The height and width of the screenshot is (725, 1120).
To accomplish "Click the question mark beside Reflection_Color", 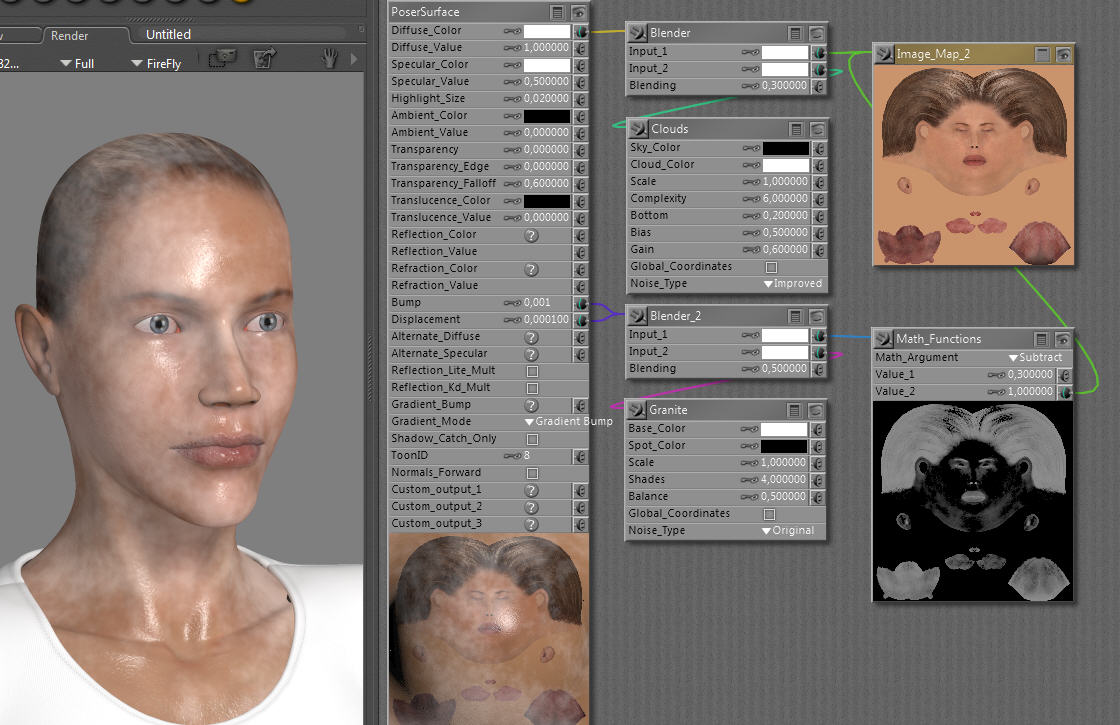I will 531,235.
